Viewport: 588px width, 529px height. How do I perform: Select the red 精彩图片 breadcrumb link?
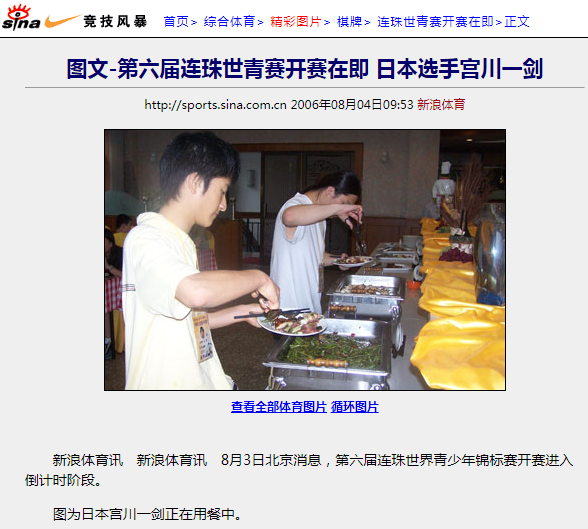tap(296, 22)
